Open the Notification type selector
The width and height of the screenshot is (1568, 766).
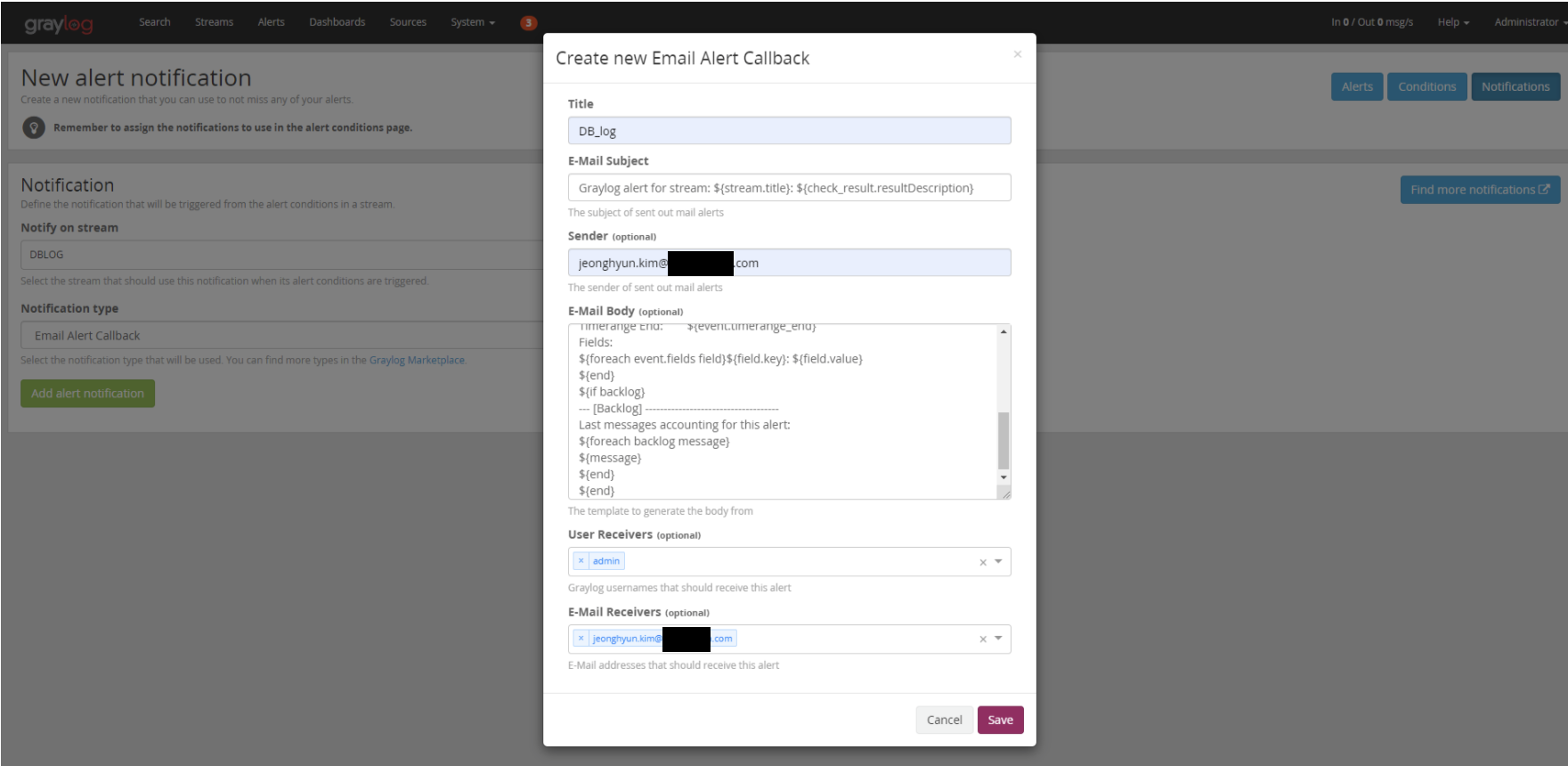[282, 336]
